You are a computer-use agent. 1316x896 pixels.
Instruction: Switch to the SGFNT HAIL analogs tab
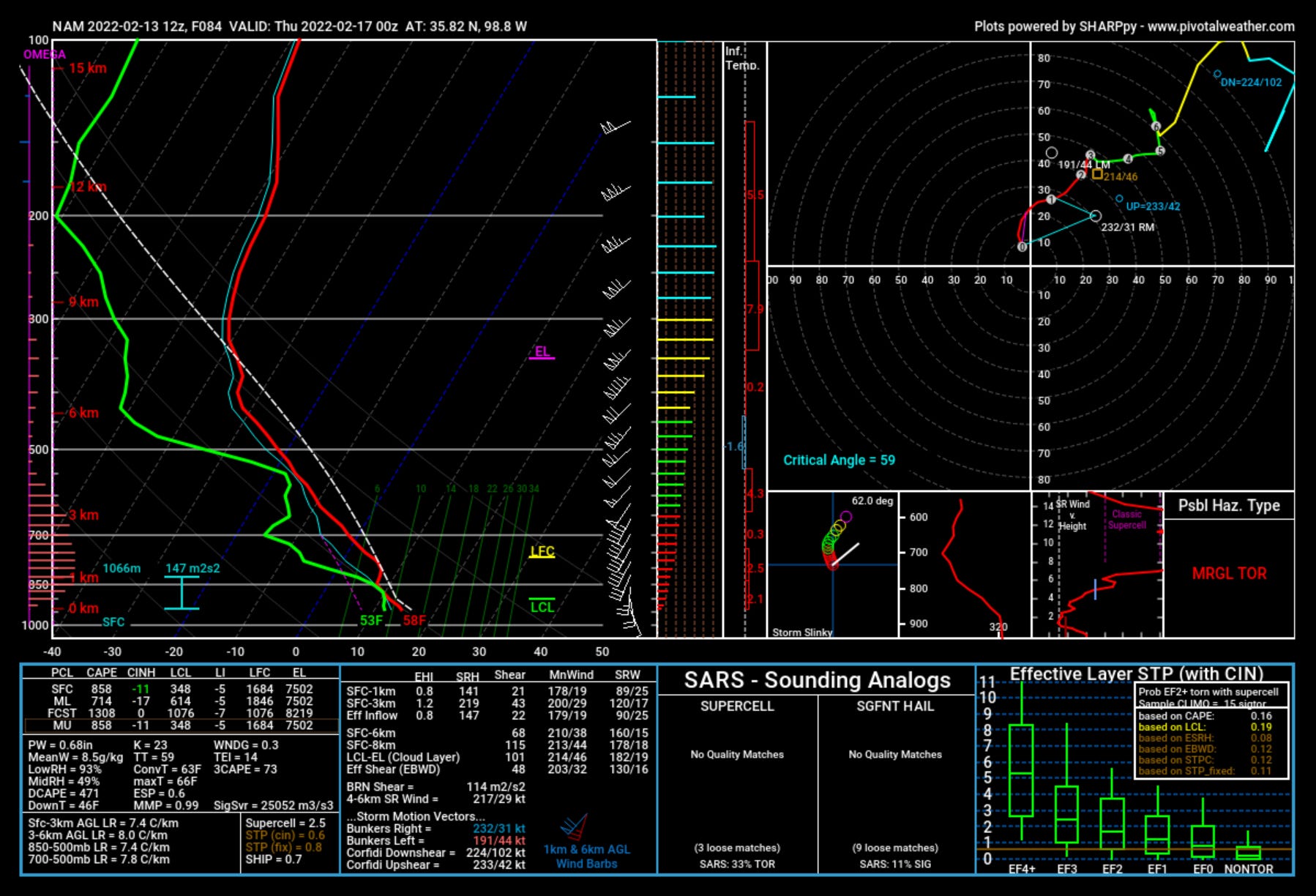894,707
